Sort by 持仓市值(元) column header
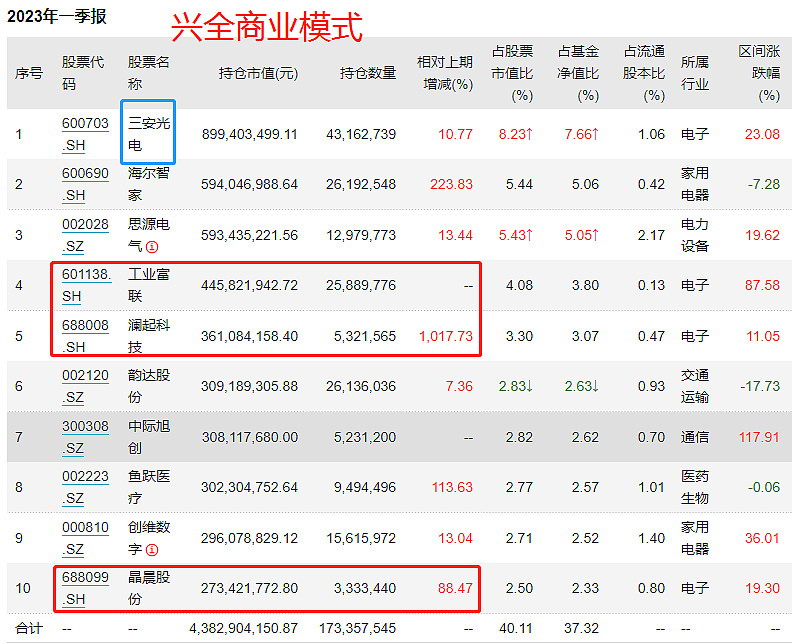This screenshot has height=644, width=792. click(258, 74)
